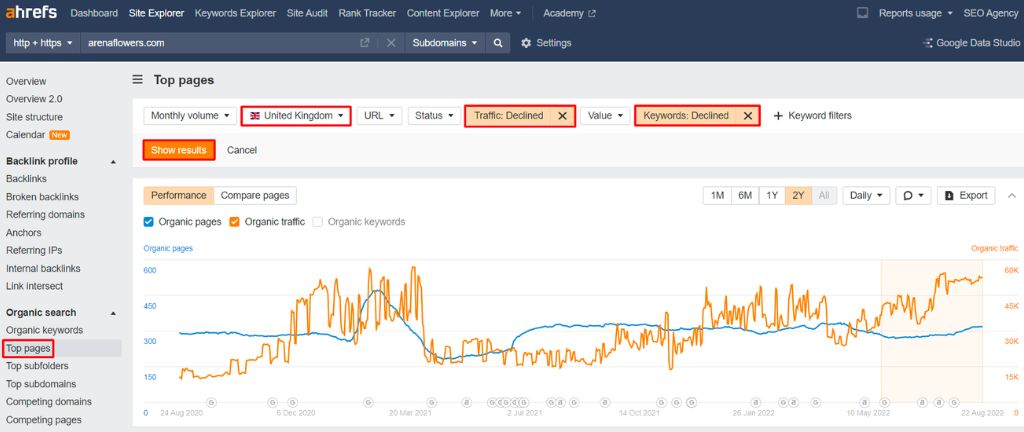Click the Ahrefs logo
Image resolution: width=1024 pixels, height=432 pixels.
(x=33, y=13)
